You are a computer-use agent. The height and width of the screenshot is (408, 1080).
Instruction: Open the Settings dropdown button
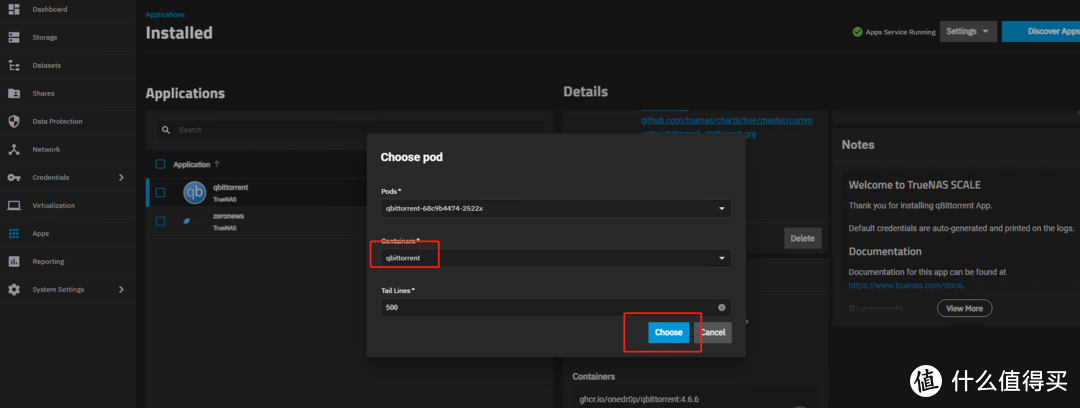click(x=968, y=32)
